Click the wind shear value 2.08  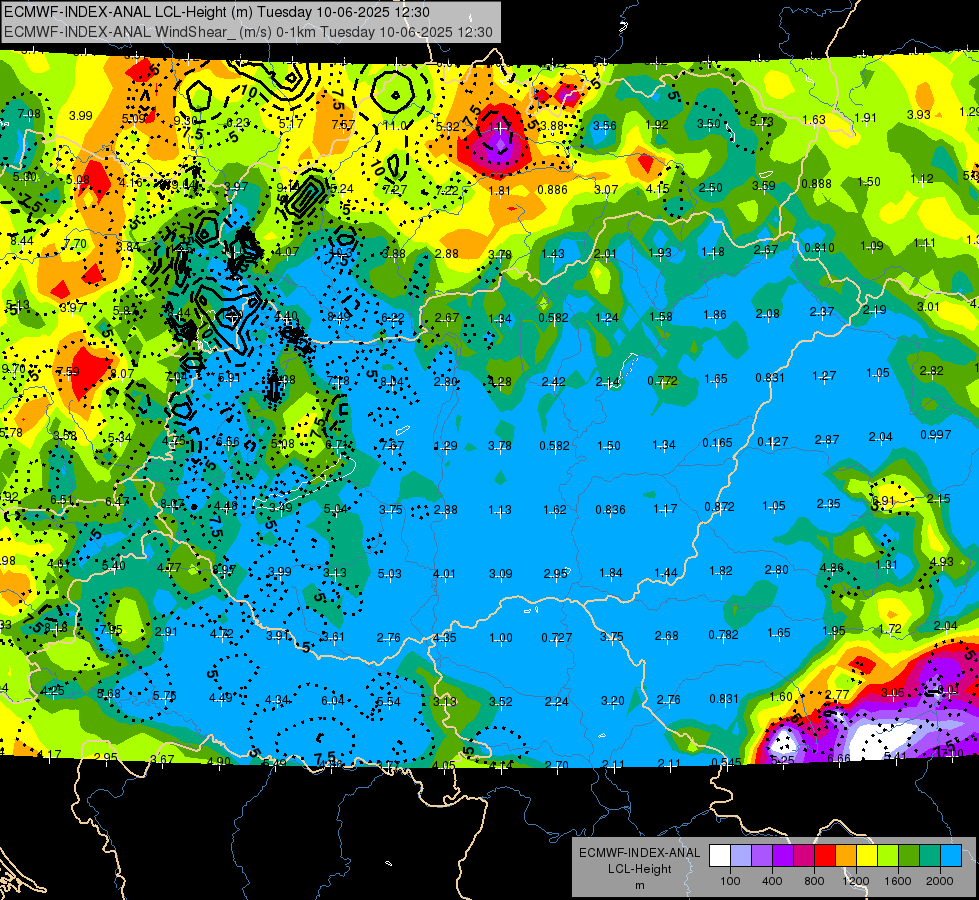click(x=767, y=314)
